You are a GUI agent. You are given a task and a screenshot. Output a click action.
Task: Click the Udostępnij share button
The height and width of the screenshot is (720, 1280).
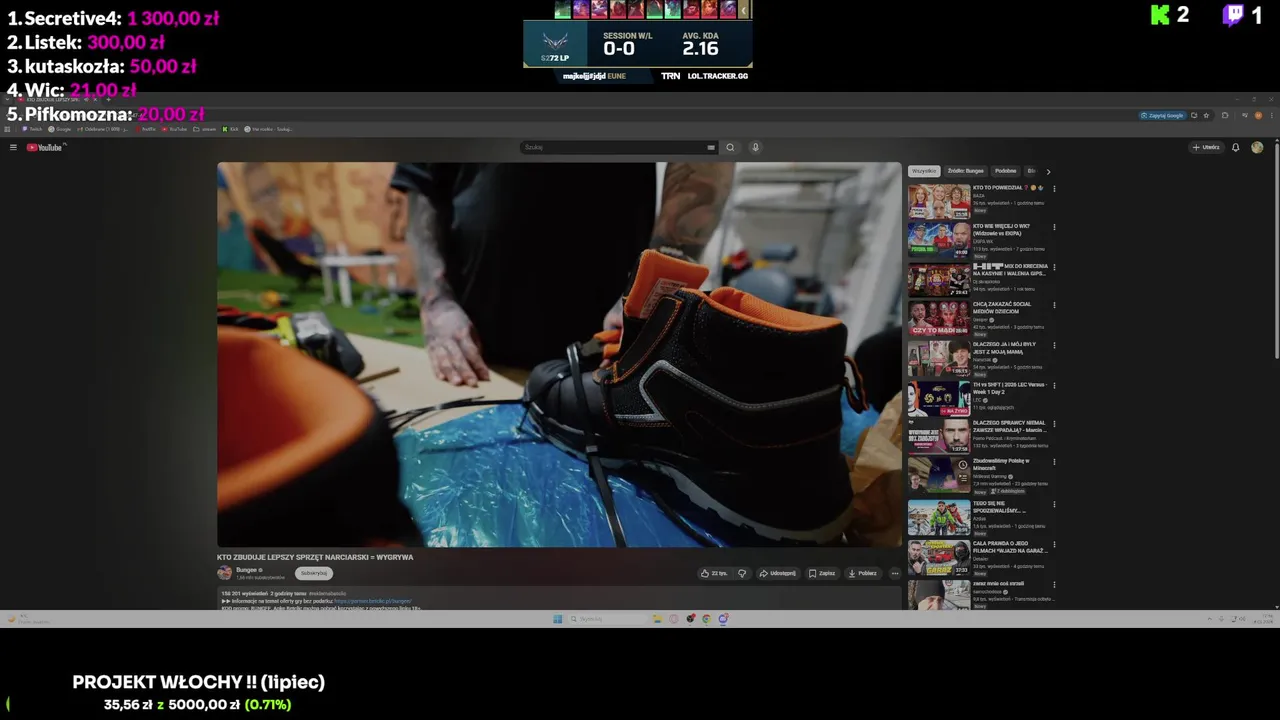click(x=778, y=573)
